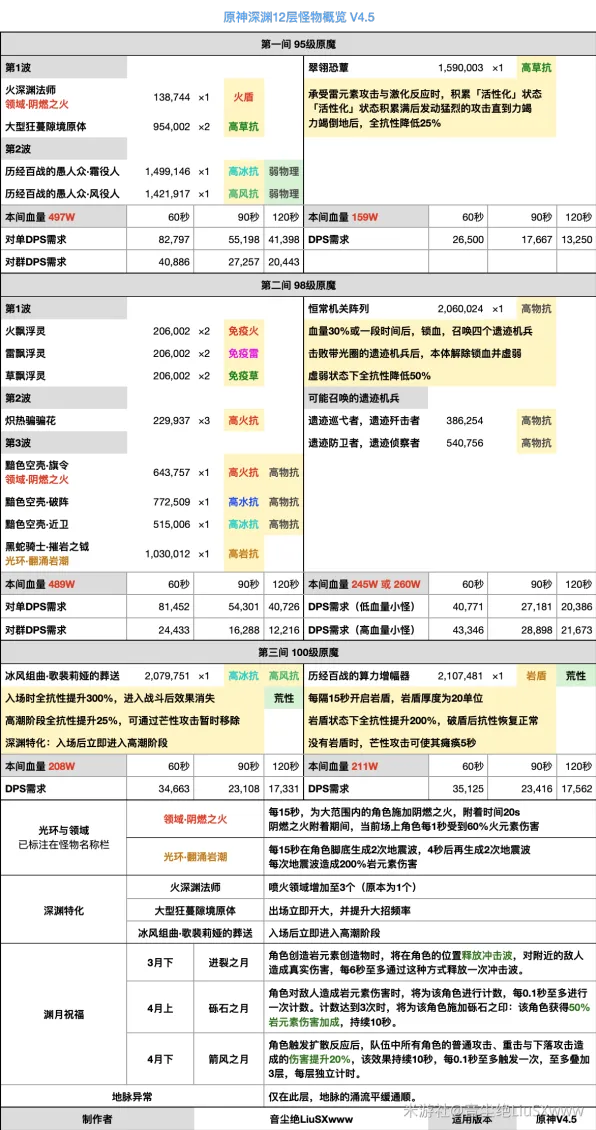Select the HP value 386,254
The width and height of the screenshot is (596, 1130).
pos(465,420)
